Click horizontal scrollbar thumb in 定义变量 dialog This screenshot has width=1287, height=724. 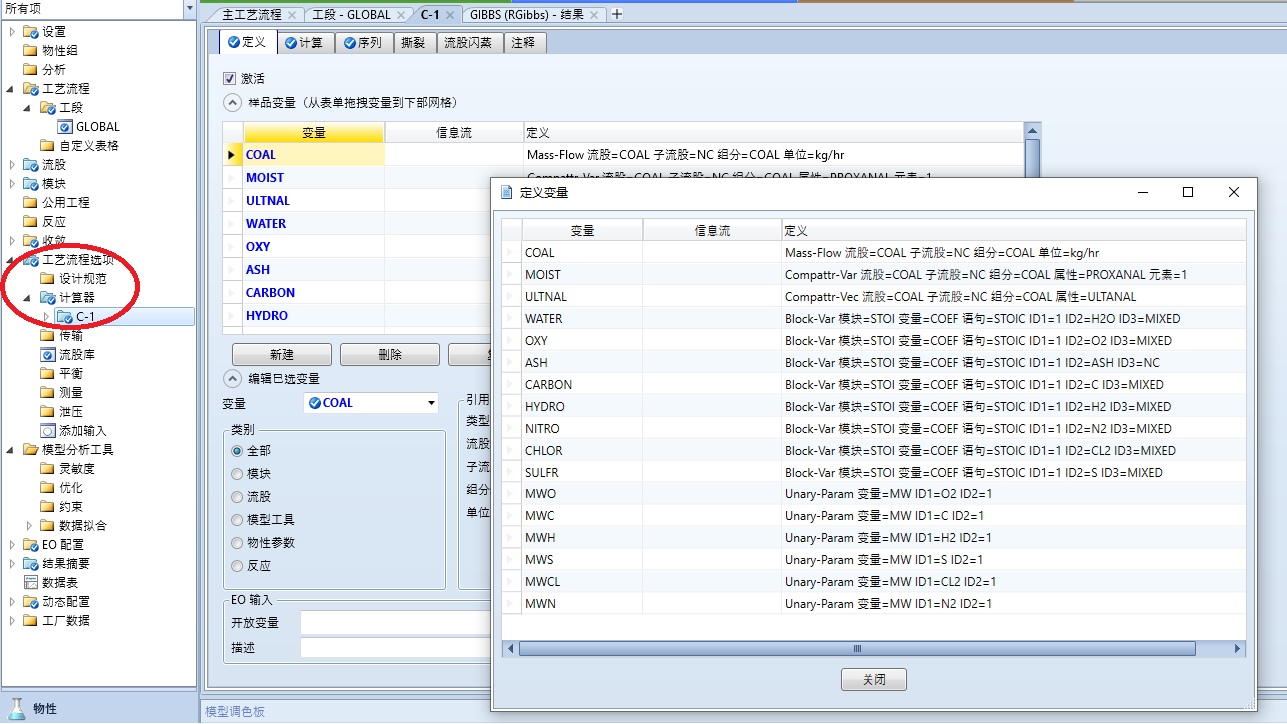point(857,649)
